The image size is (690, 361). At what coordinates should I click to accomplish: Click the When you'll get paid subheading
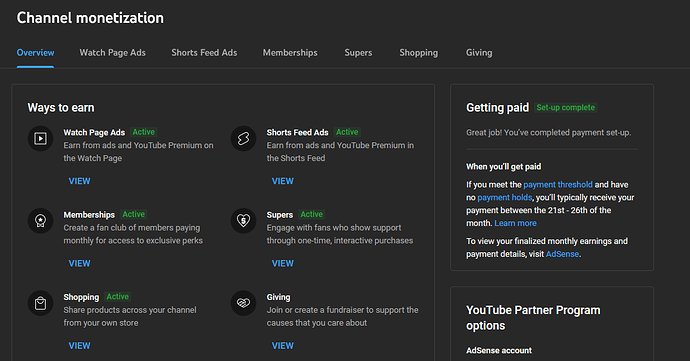(x=503, y=166)
